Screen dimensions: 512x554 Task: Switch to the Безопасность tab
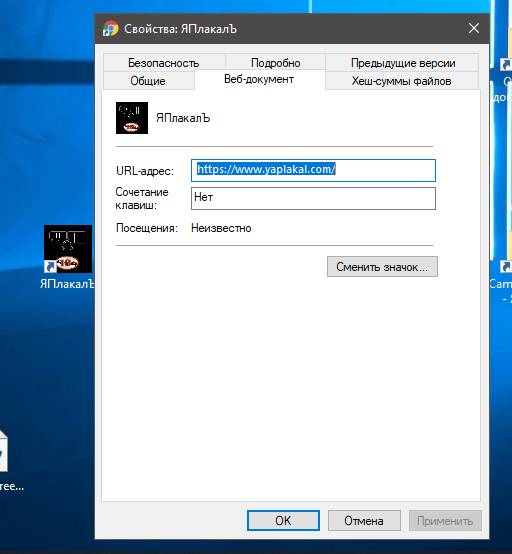pos(164,63)
